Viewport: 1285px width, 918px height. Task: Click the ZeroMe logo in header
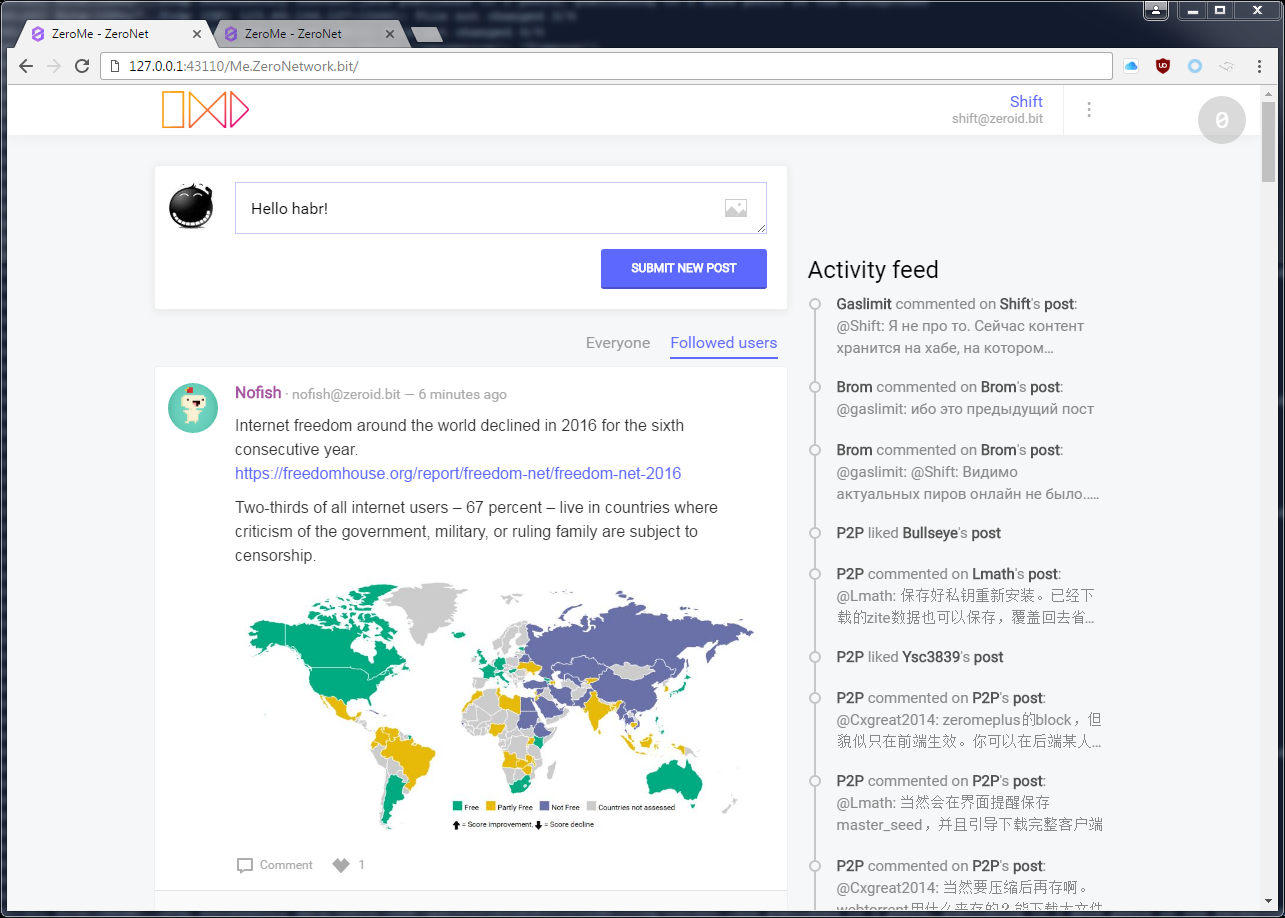[x=205, y=110]
